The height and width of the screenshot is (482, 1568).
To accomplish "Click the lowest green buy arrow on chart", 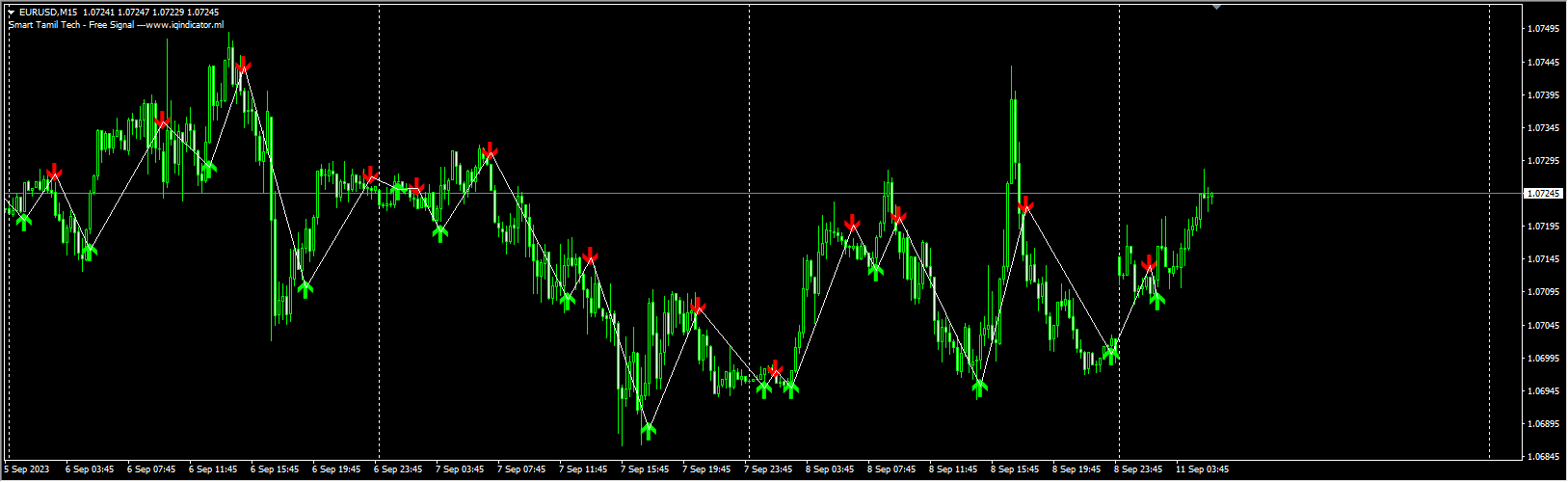I will (x=649, y=430).
